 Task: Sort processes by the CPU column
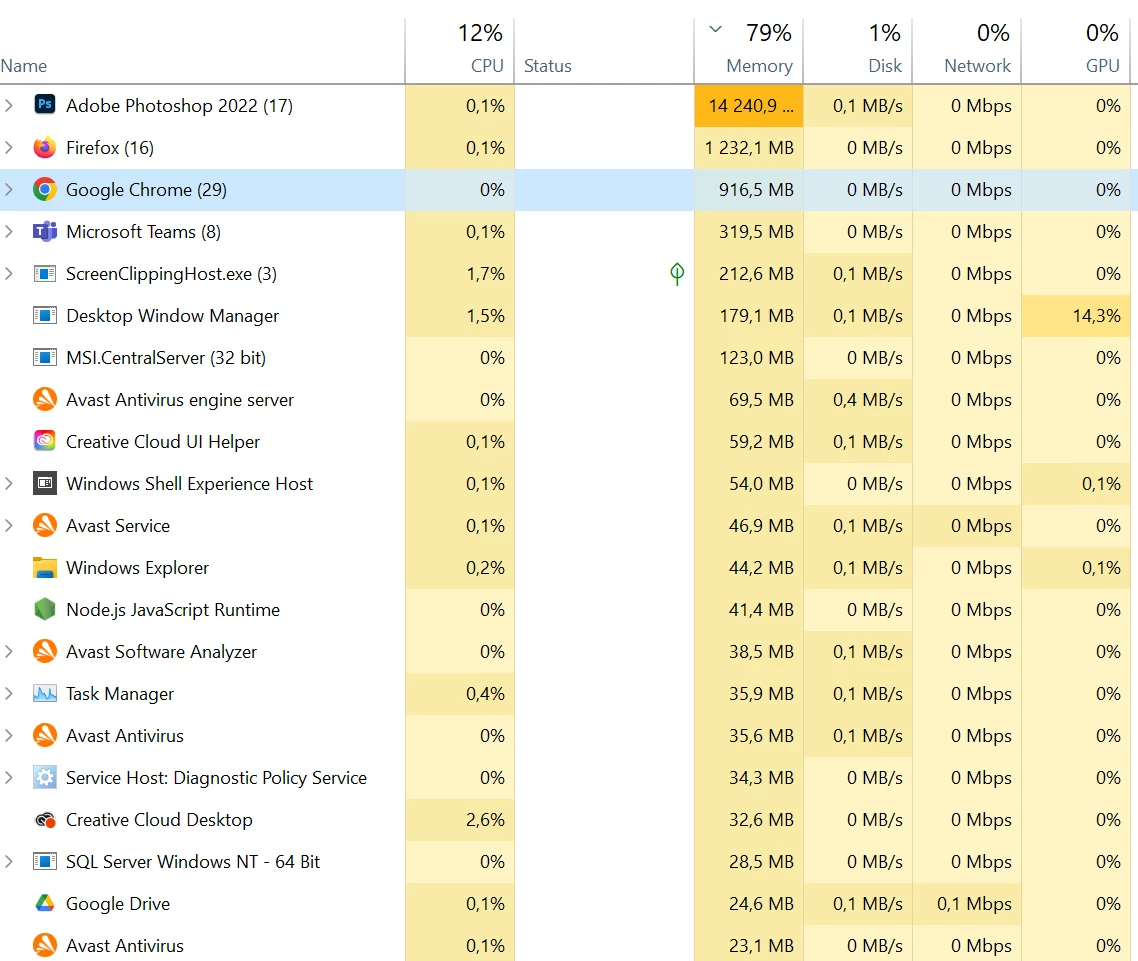point(459,51)
